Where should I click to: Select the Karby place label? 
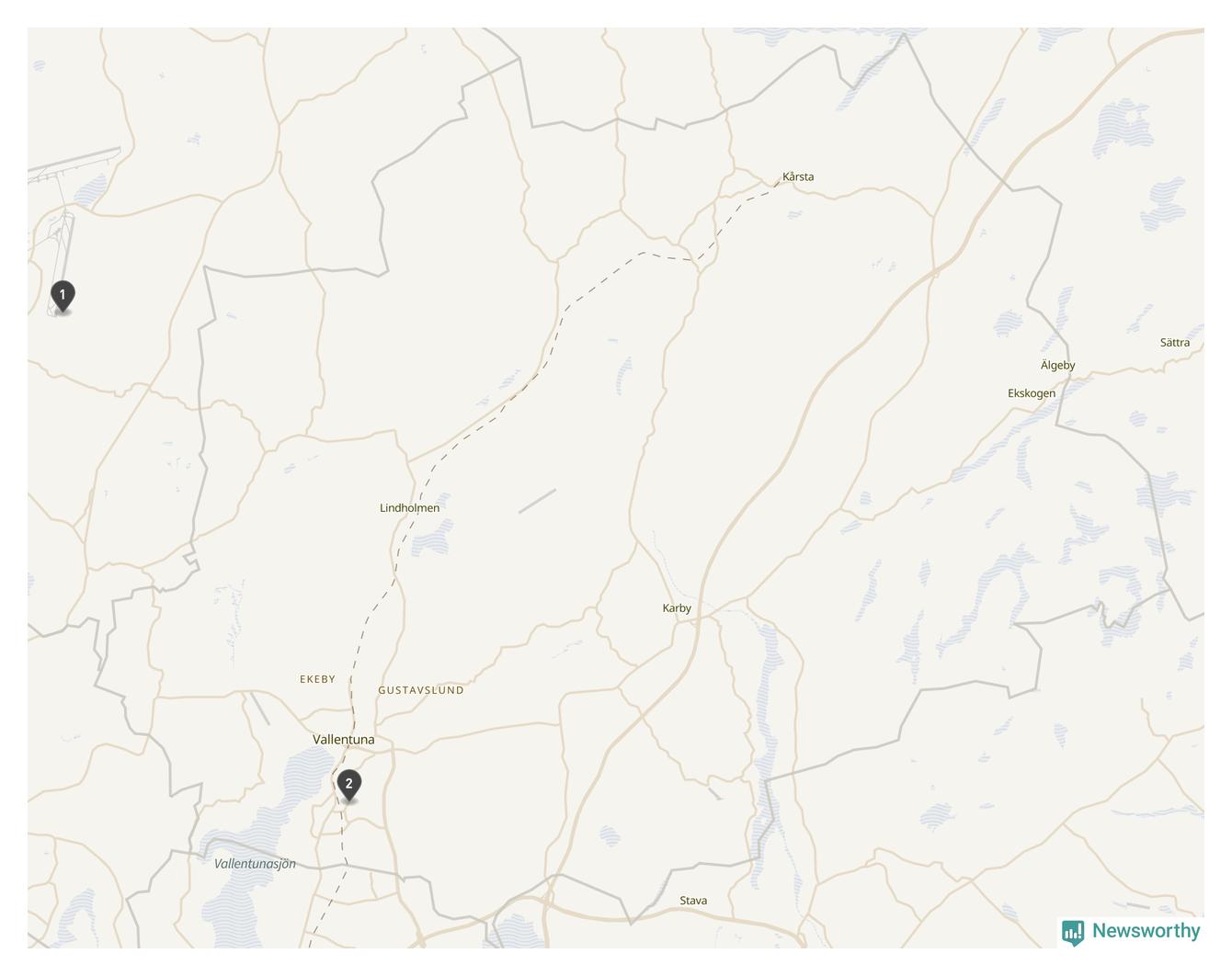(x=677, y=608)
